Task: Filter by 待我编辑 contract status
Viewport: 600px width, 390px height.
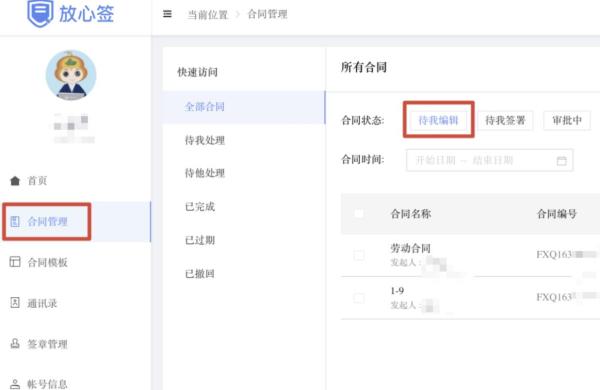Action: 439,120
